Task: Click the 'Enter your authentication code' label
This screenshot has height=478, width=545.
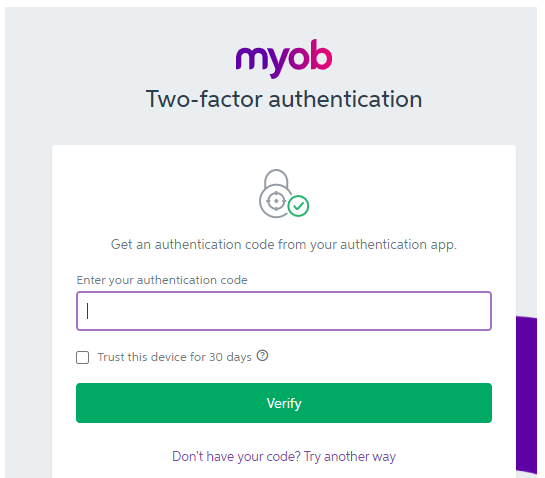Action: tap(162, 280)
